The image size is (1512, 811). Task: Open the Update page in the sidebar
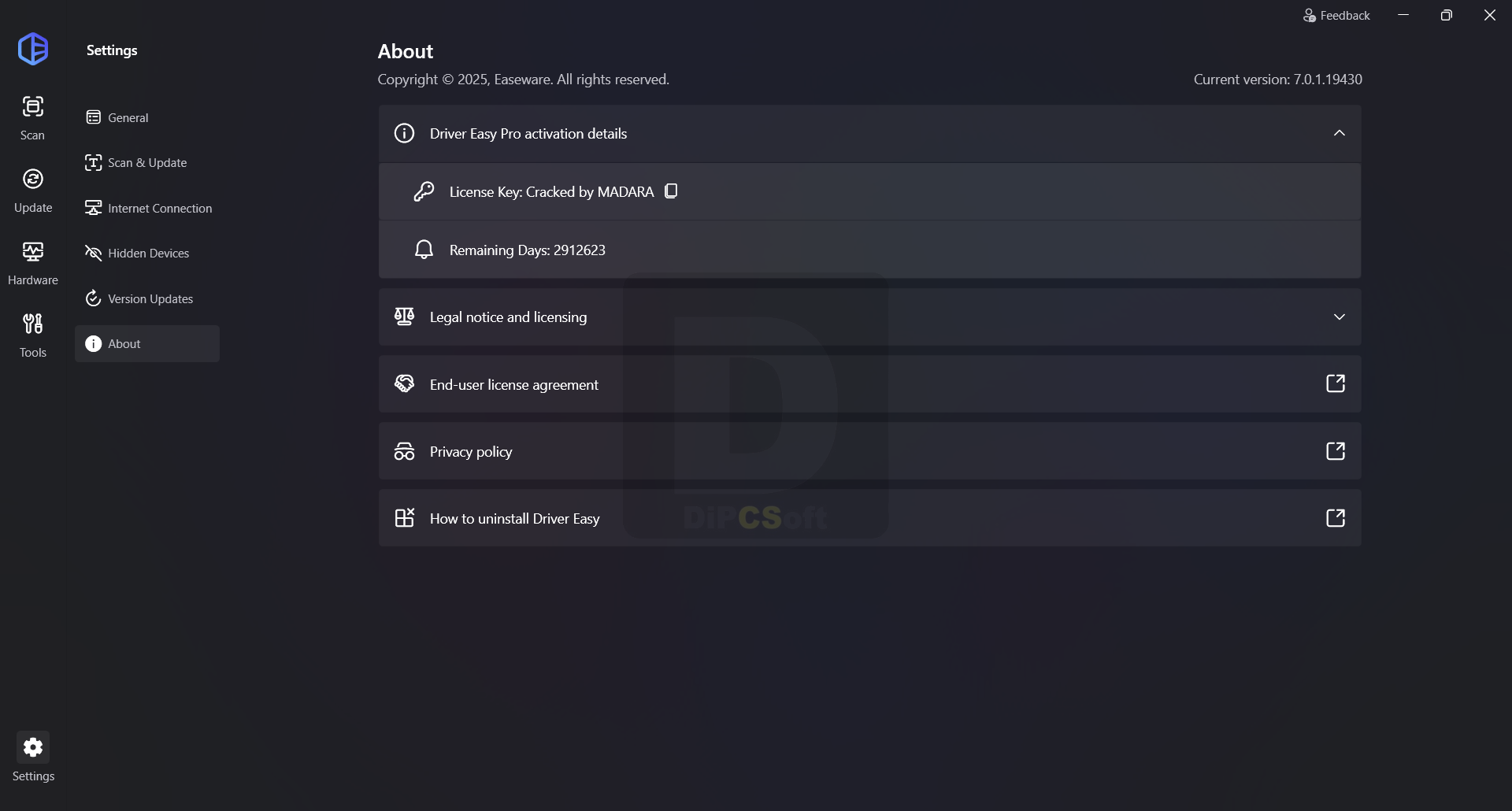[x=32, y=191]
